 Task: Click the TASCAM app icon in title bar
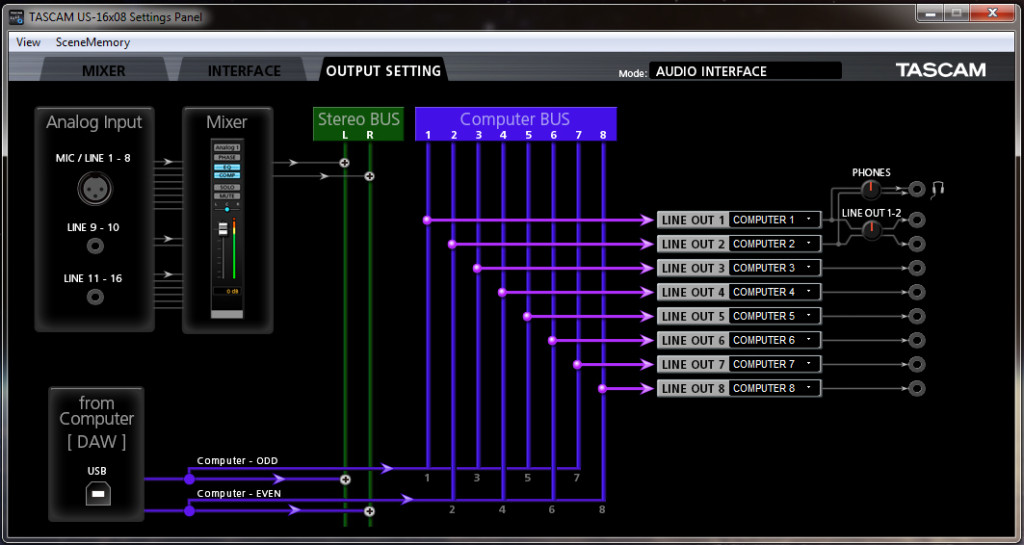pyautogui.click(x=17, y=16)
